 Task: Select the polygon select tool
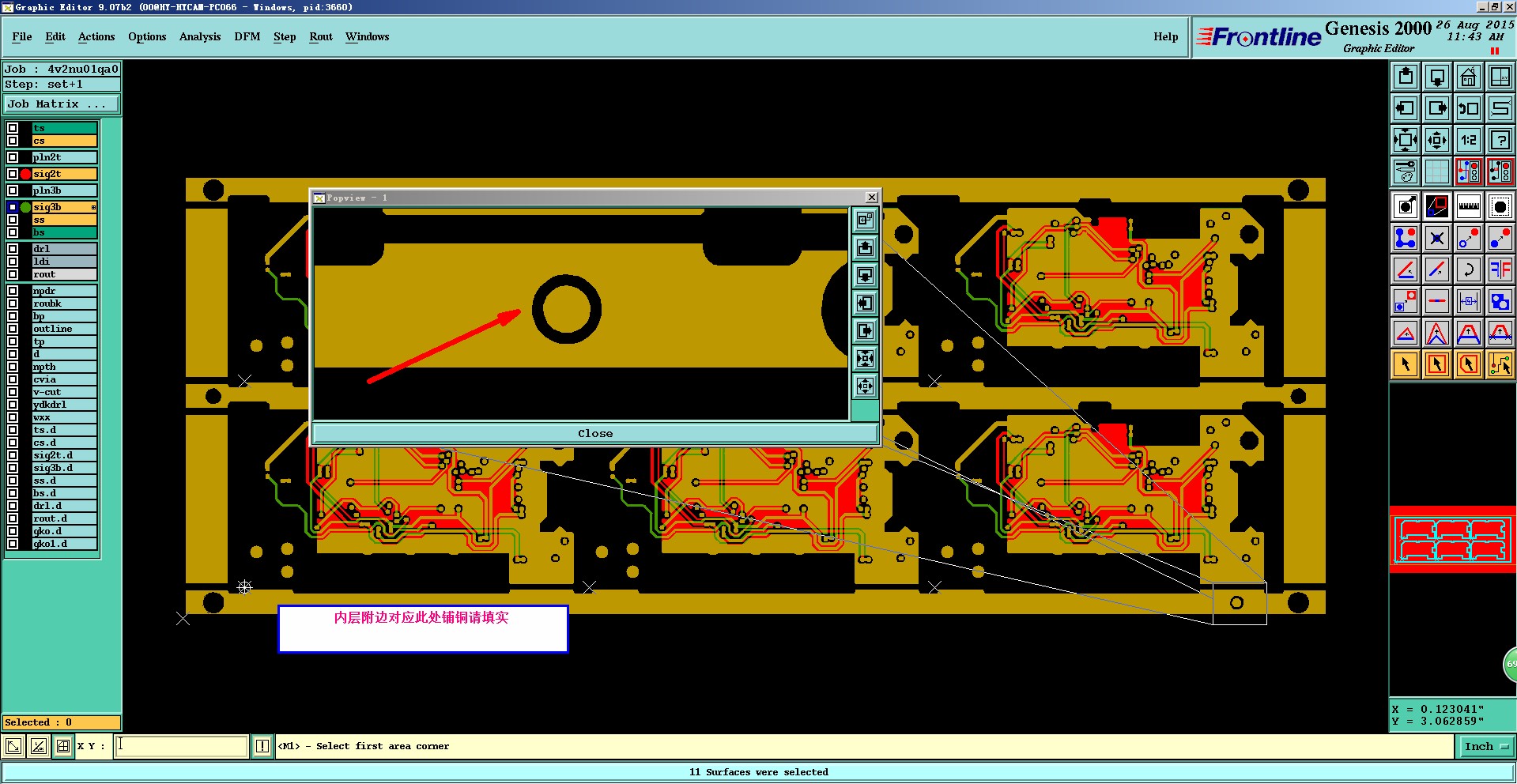[x=1469, y=364]
